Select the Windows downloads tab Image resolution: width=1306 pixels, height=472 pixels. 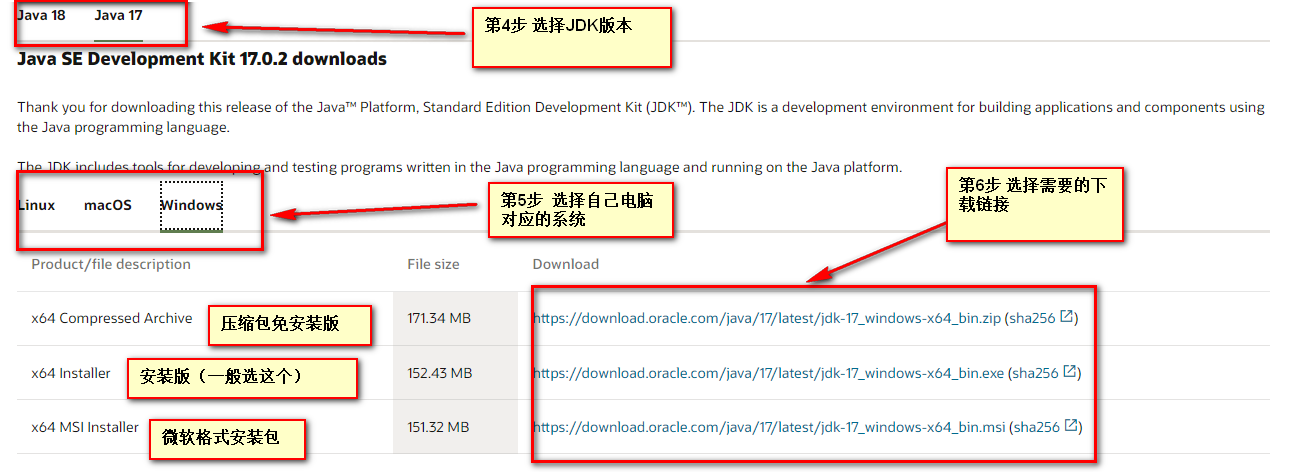coord(191,205)
